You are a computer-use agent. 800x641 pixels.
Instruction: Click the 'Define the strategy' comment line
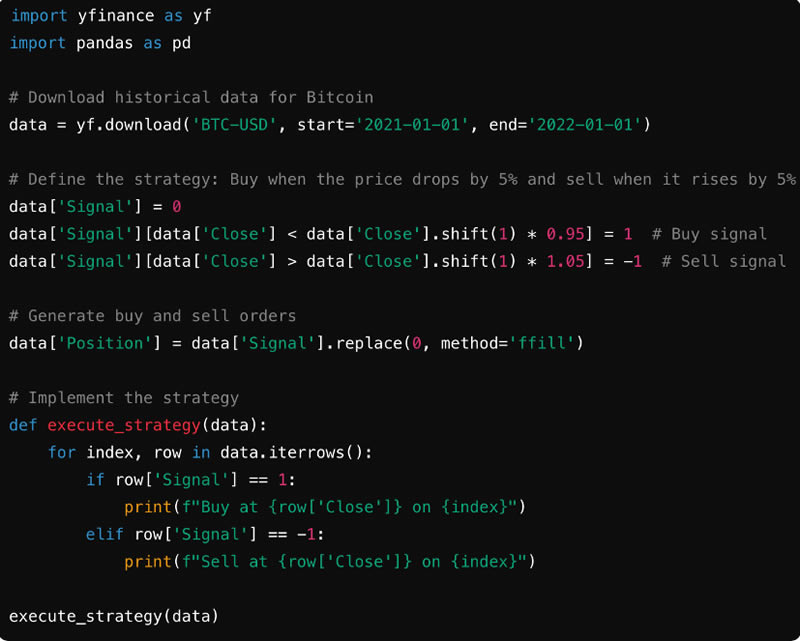403,180
